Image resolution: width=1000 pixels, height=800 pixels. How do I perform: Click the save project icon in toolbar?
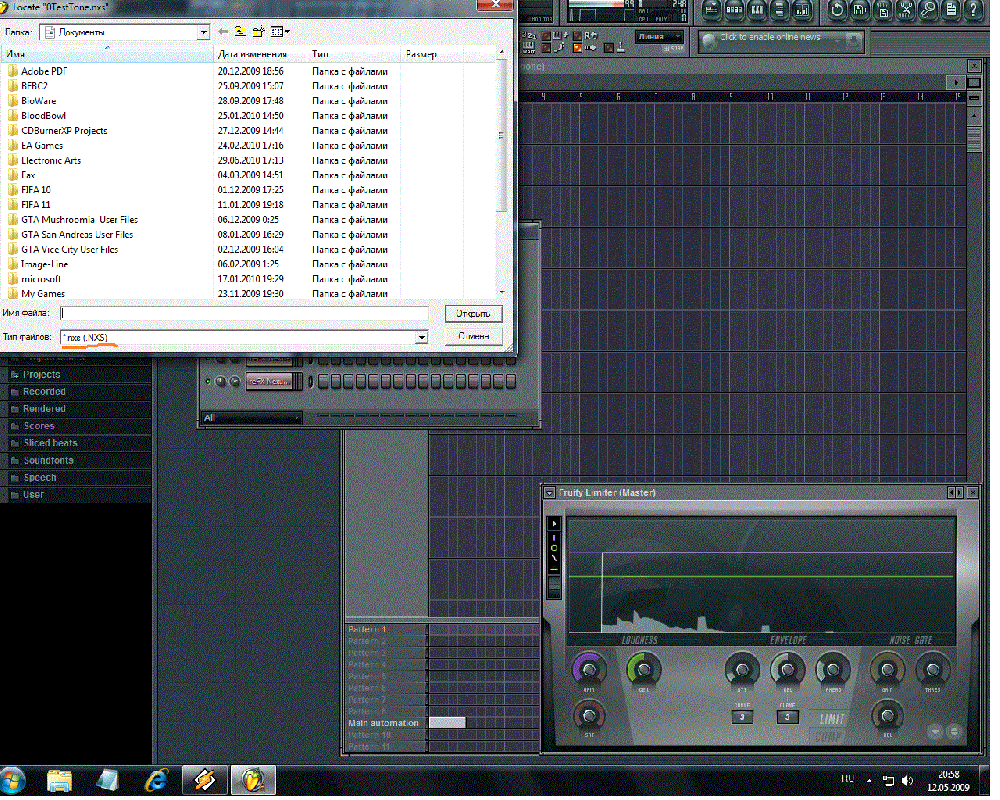pos(860,10)
